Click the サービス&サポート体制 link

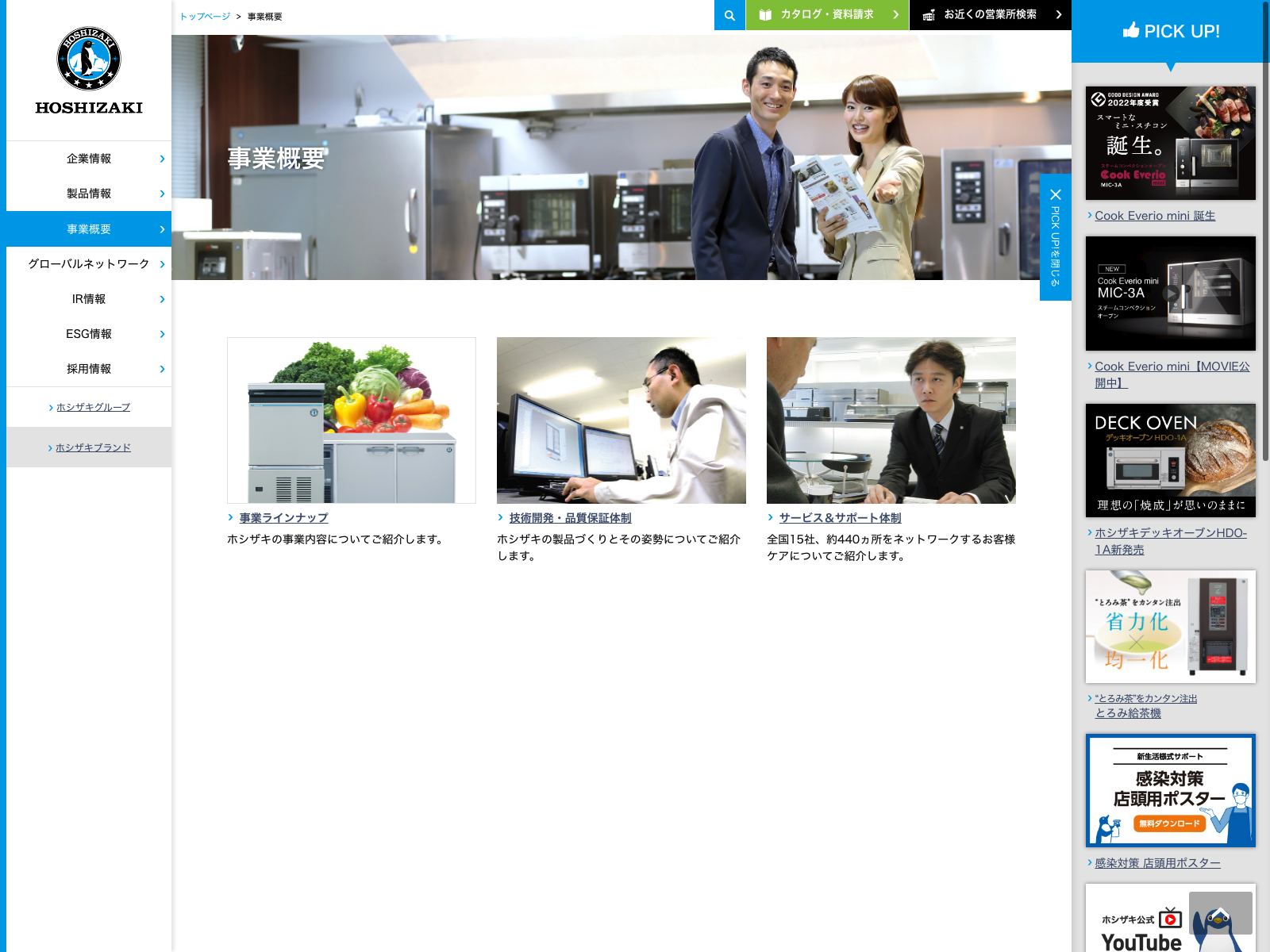(x=840, y=518)
